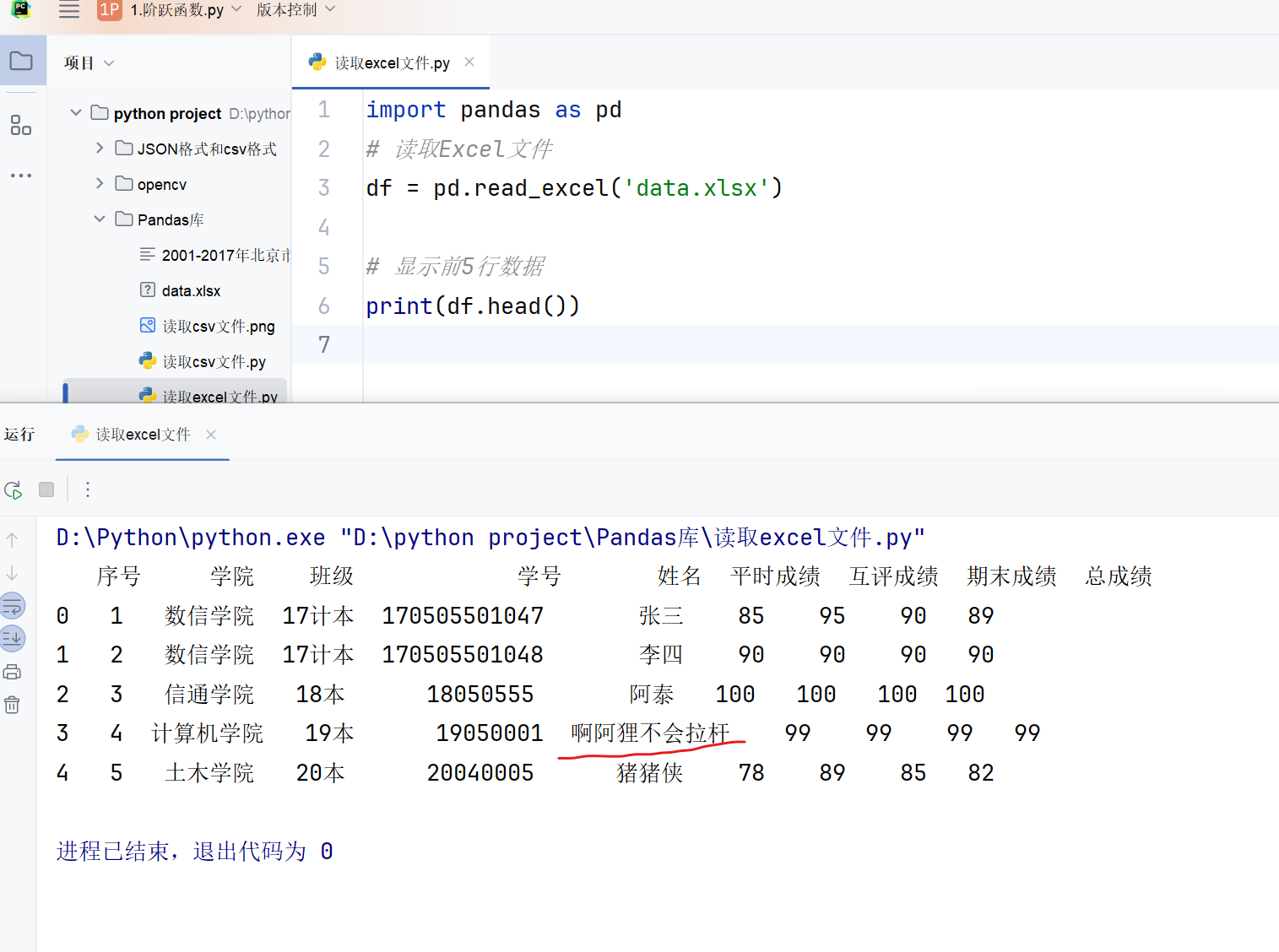Close the 读取excel文件 run tab

(211, 435)
